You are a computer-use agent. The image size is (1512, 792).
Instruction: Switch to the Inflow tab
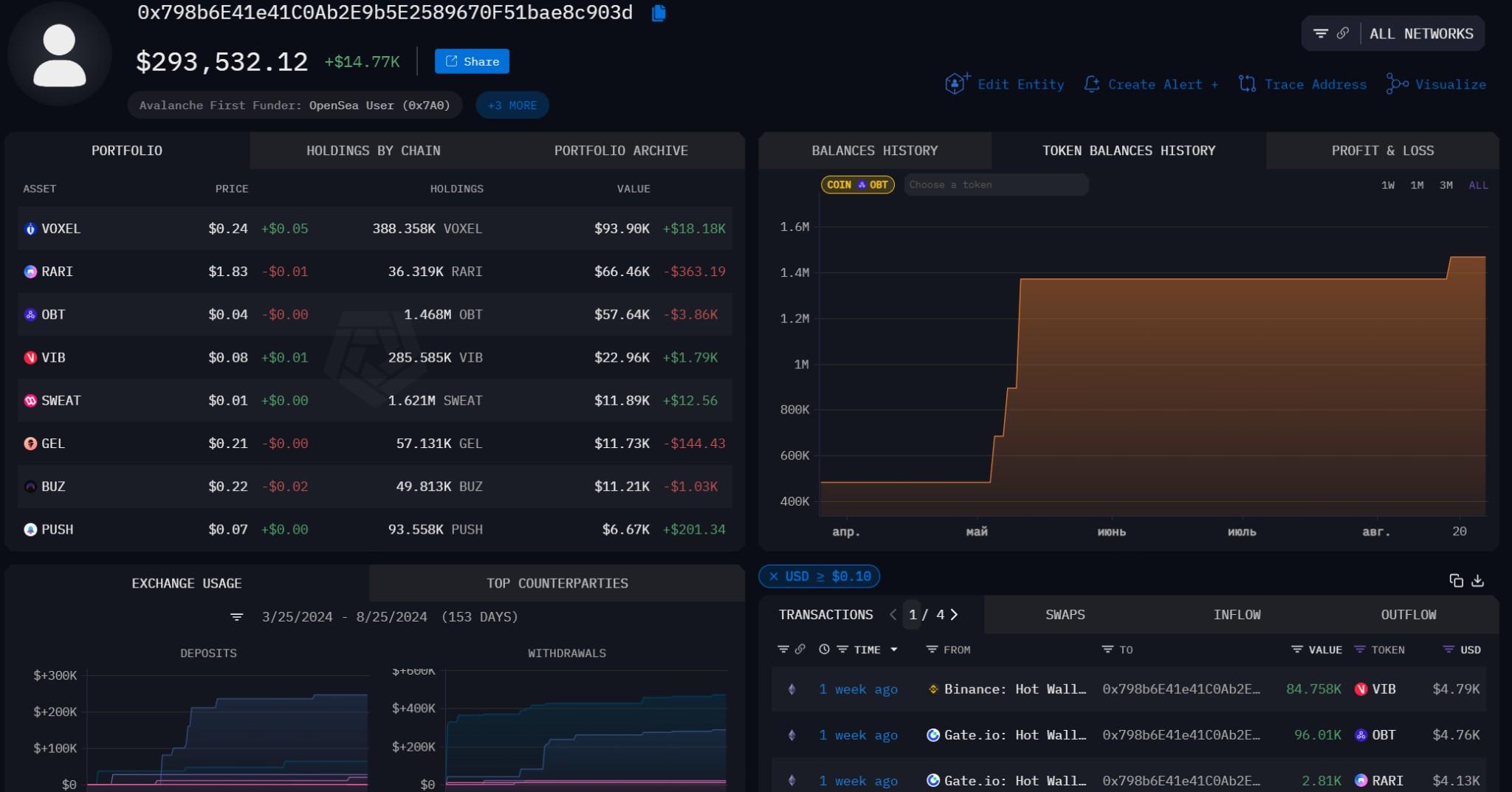coord(1237,615)
